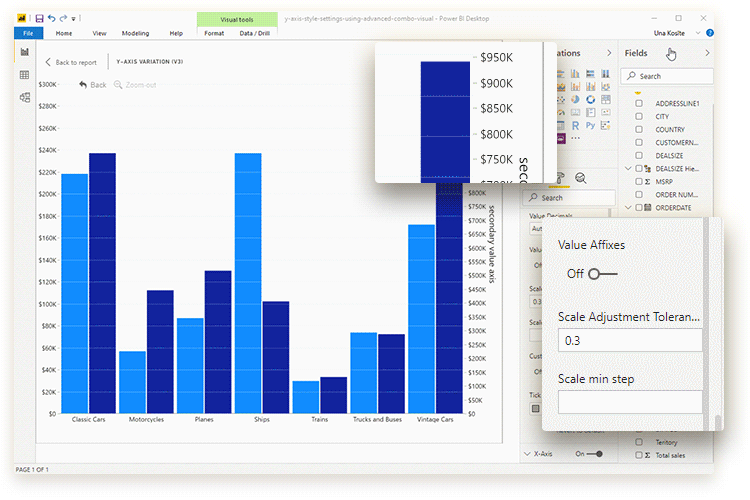
Task: Open the Analytics magnifier pane tab
Action: pyautogui.click(x=581, y=178)
